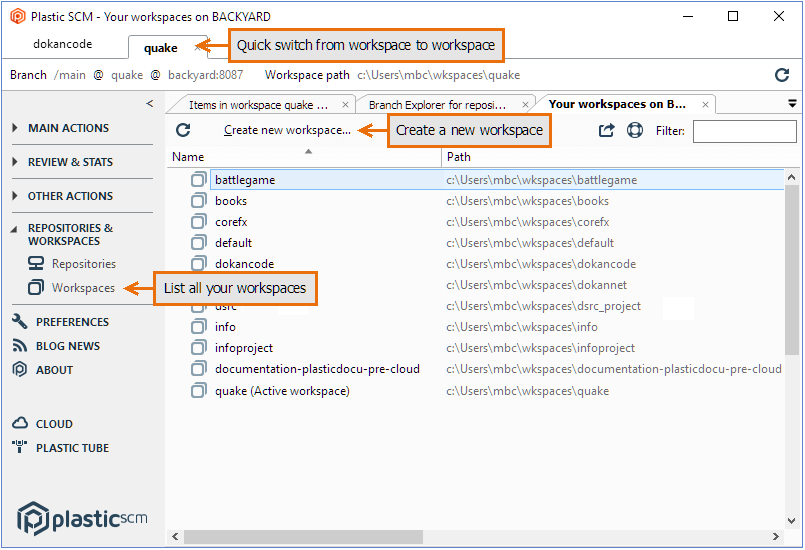Collapse the REPOSITORIES & WORKSPACES section
Image resolution: width=805 pixels, height=550 pixels.
tap(14, 229)
